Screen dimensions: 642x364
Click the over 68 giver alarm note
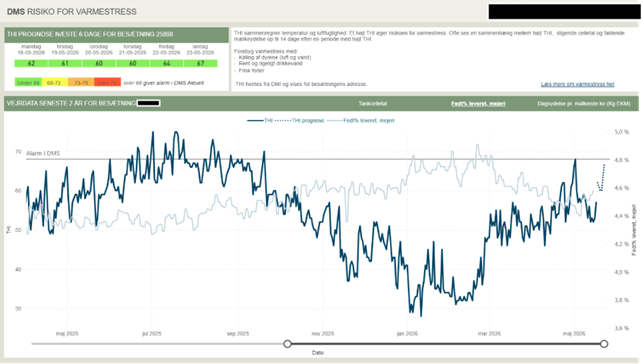click(x=164, y=83)
